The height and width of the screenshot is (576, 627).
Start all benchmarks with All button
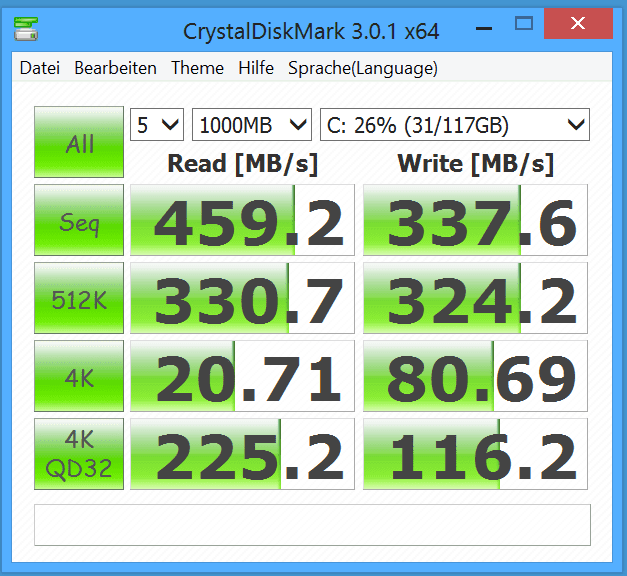79,142
